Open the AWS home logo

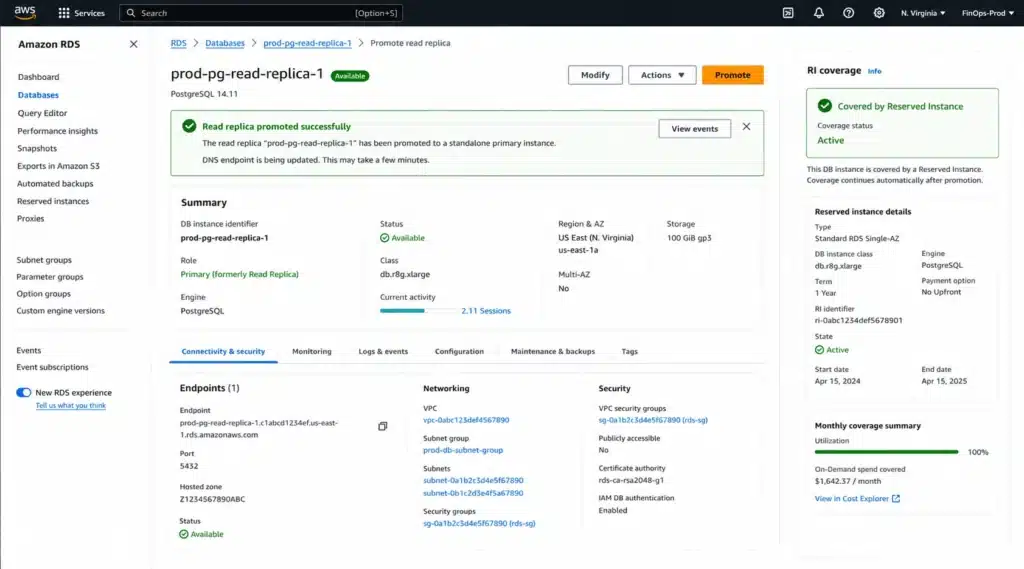25,12
